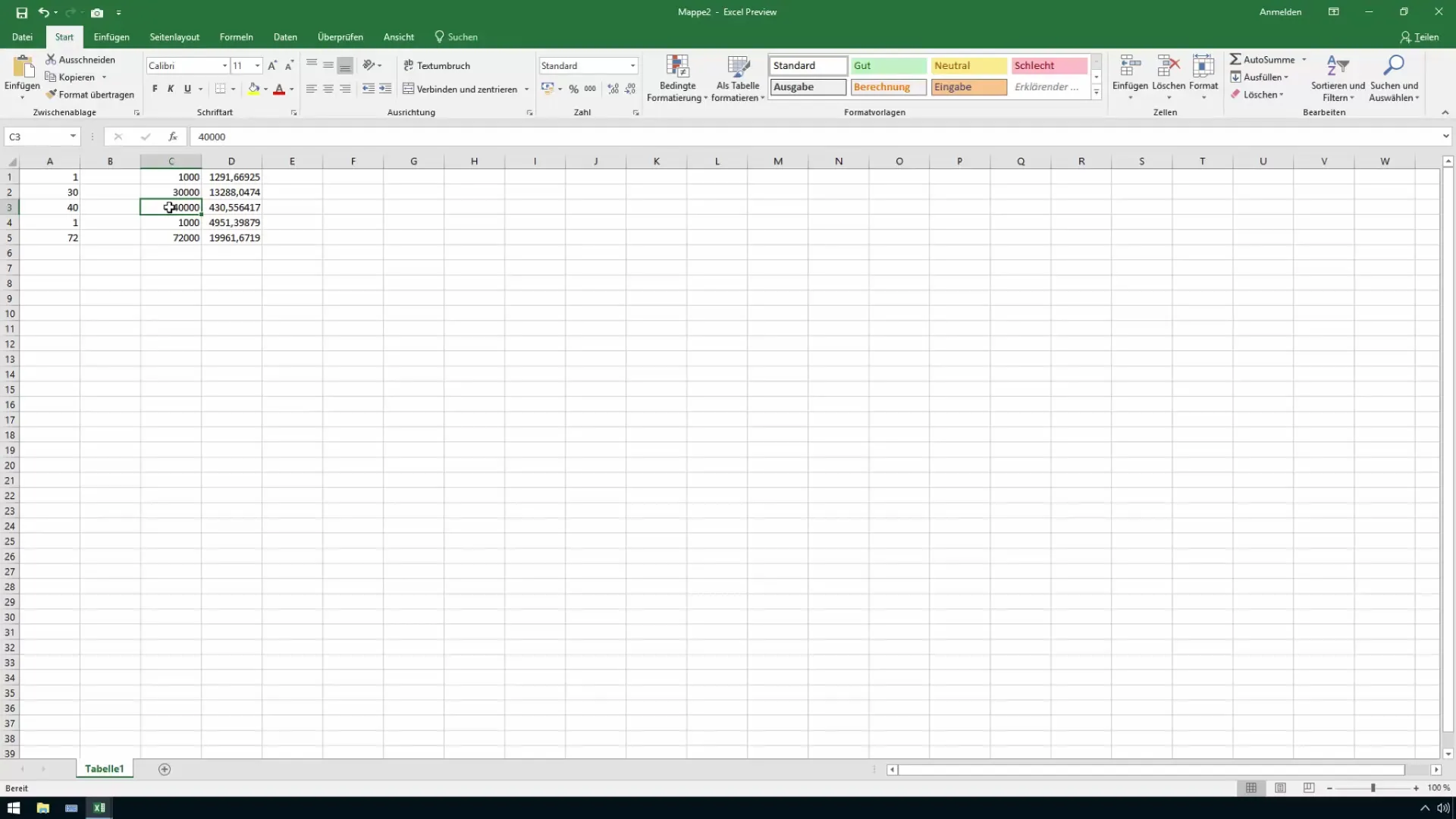Switch to the Einfügen tab

111,36
